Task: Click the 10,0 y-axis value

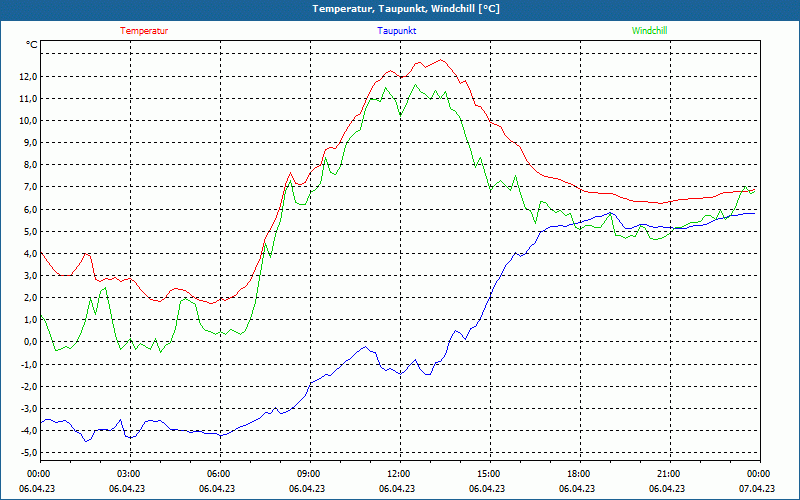Action: [x=28, y=120]
